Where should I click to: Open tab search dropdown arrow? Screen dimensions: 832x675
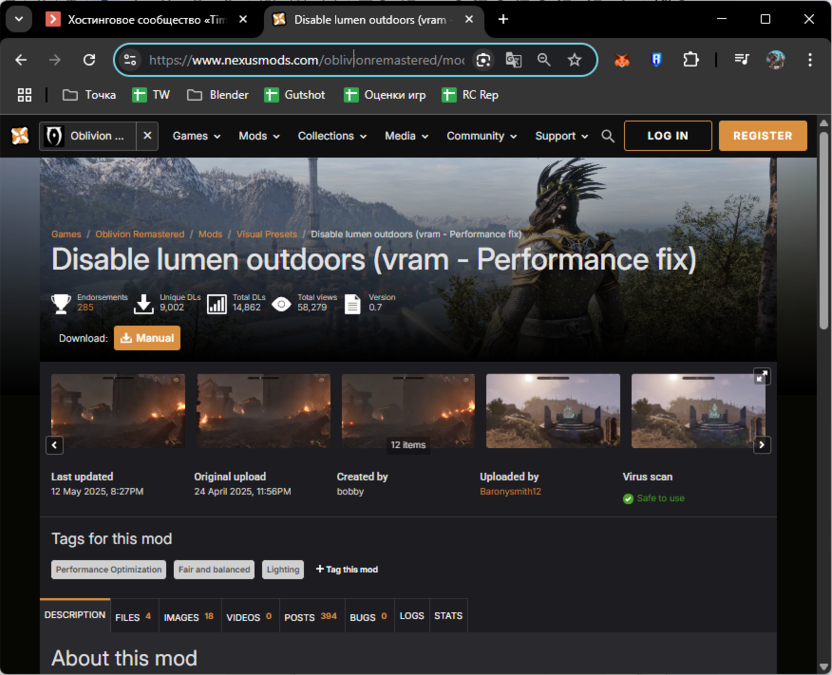(x=19, y=20)
